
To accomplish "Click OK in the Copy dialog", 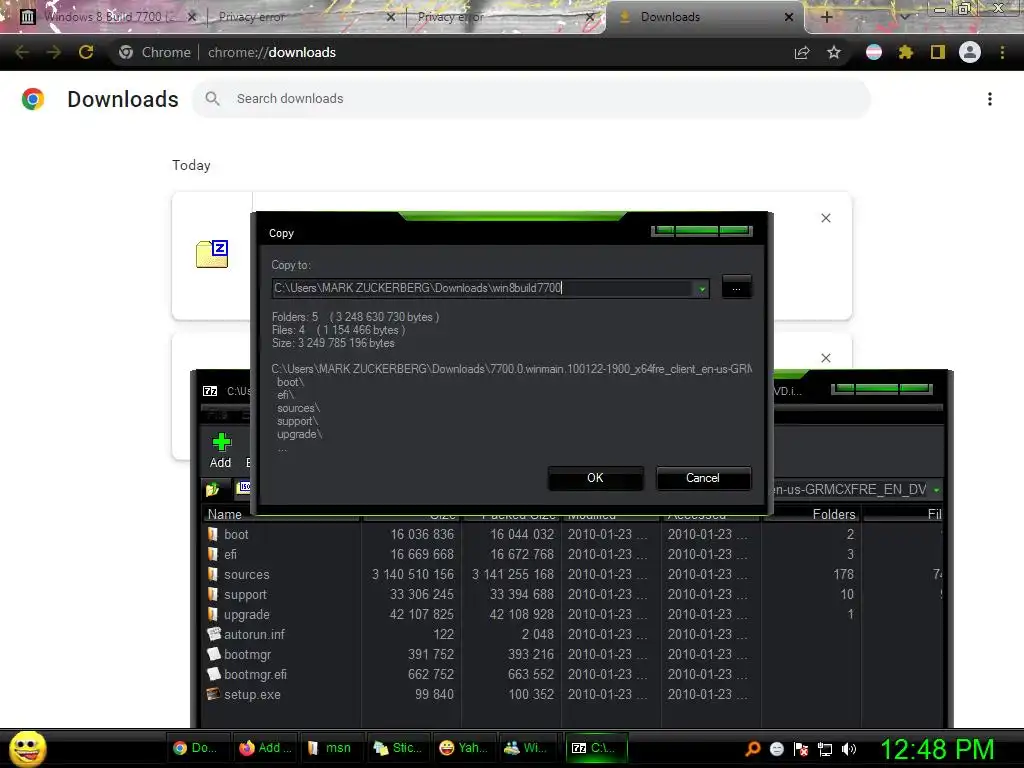I will [595, 478].
